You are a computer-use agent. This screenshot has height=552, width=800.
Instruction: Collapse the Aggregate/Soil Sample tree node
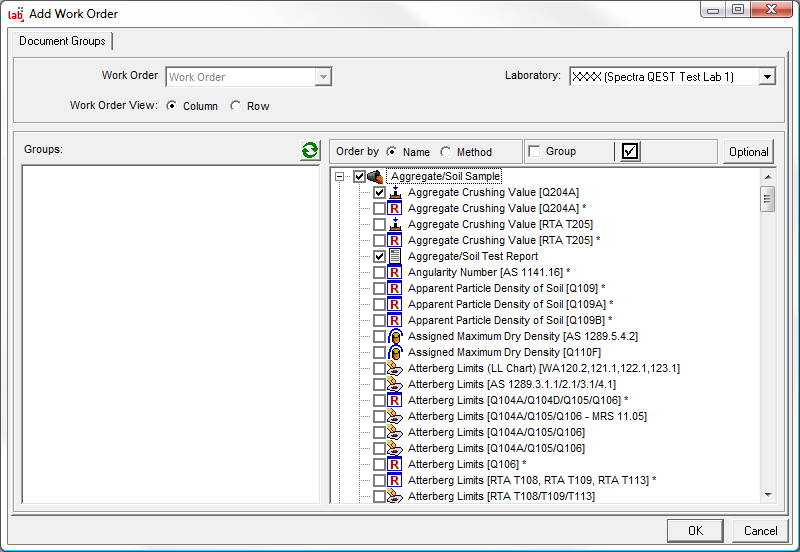pos(340,176)
